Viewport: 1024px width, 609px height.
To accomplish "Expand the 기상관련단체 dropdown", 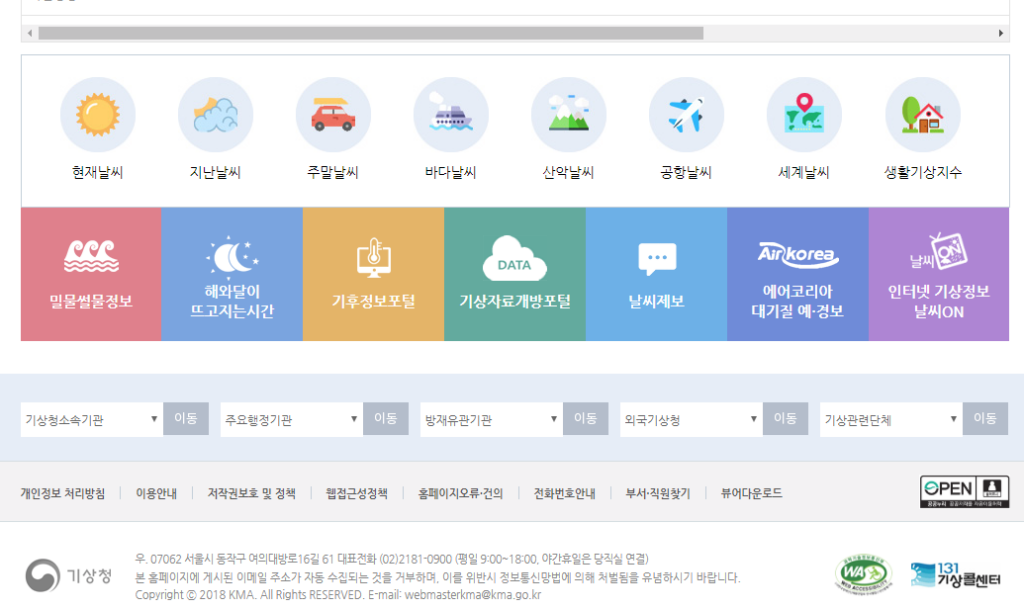I will (x=891, y=419).
